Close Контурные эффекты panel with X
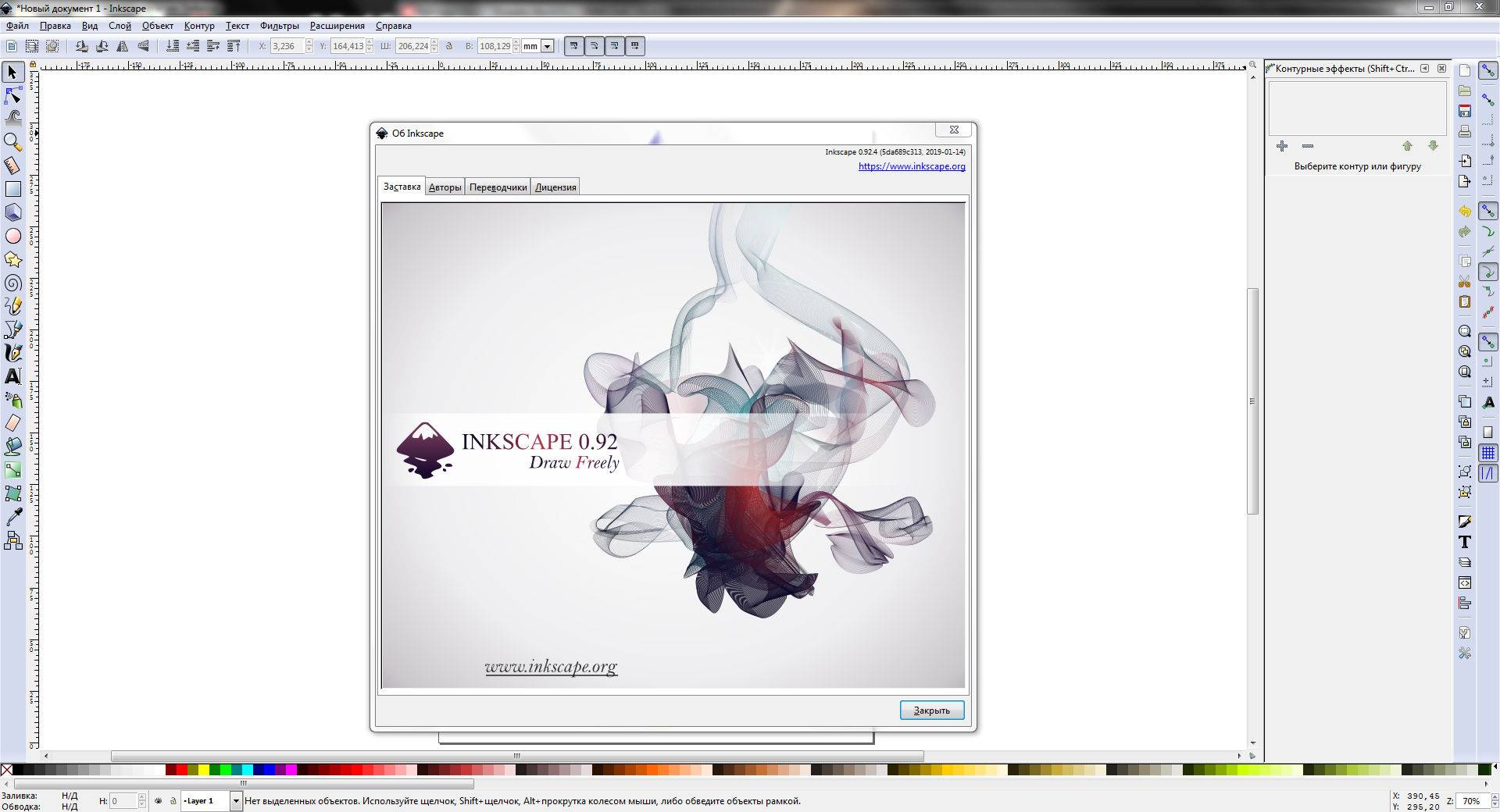This screenshot has width=1500, height=812. click(x=1441, y=69)
